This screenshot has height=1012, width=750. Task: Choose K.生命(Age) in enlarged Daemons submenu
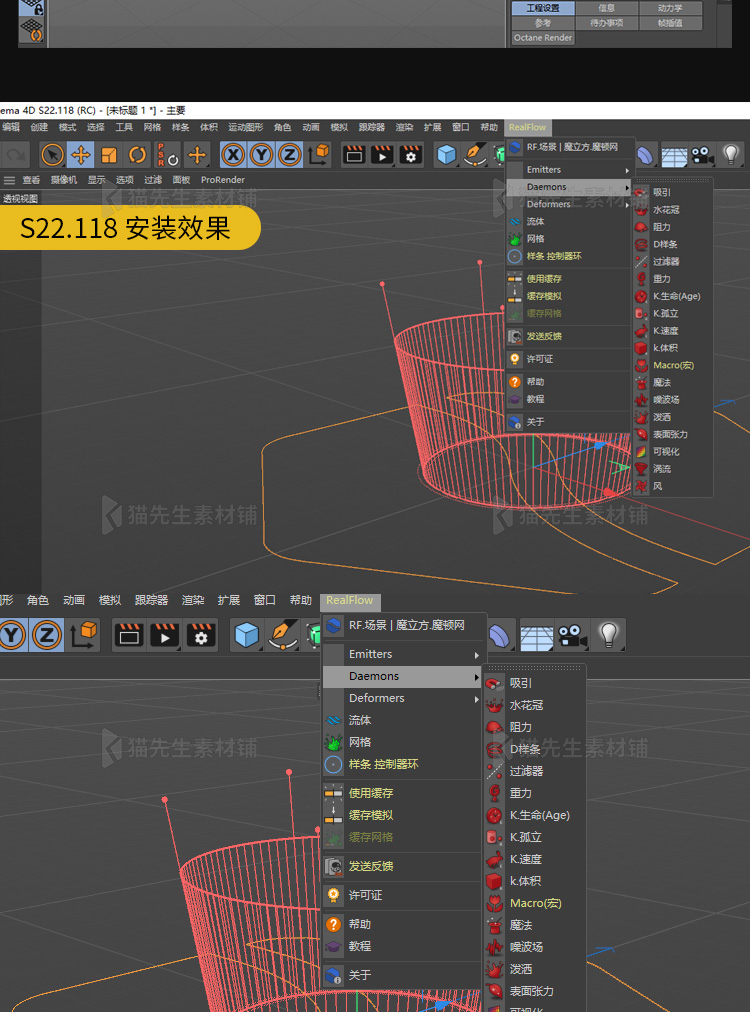[x=534, y=815]
